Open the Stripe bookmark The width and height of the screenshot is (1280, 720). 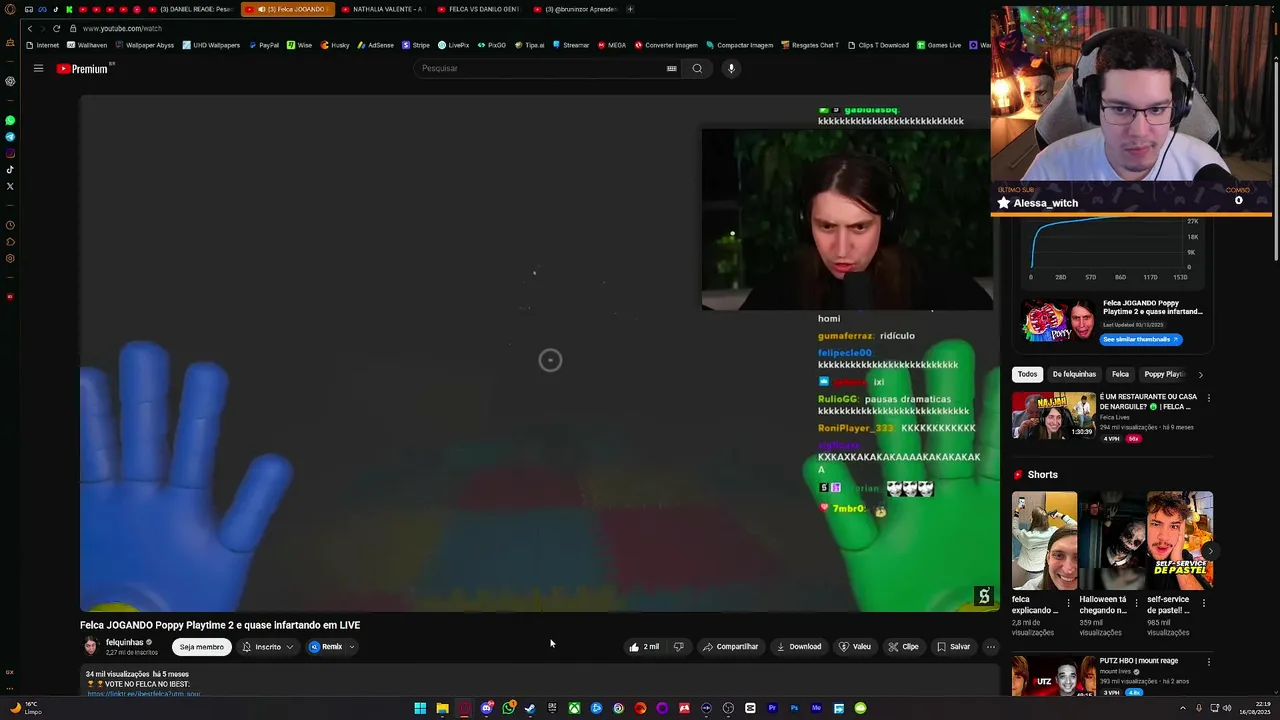[x=416, y=45]
